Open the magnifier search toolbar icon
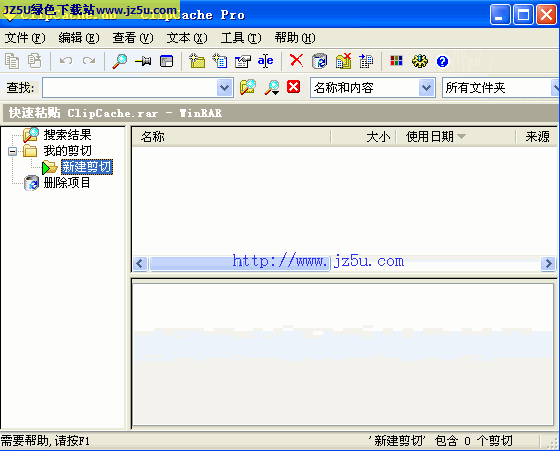 (x=120, y=61)
